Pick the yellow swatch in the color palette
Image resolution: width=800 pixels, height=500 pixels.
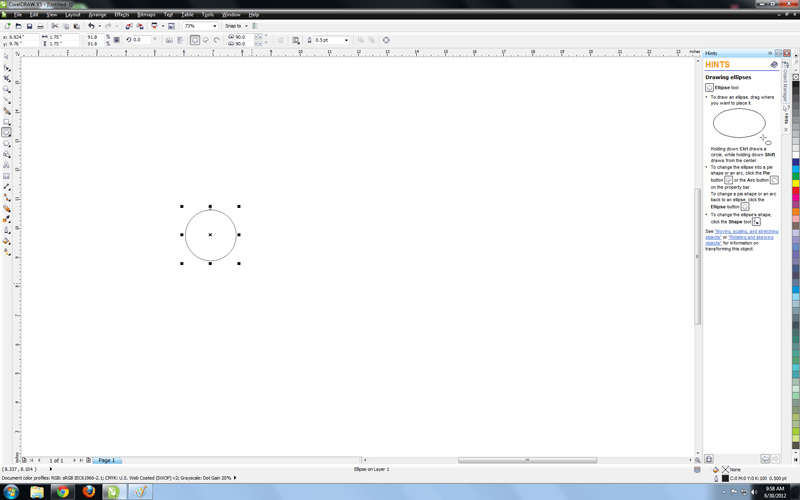pos(795,183)
